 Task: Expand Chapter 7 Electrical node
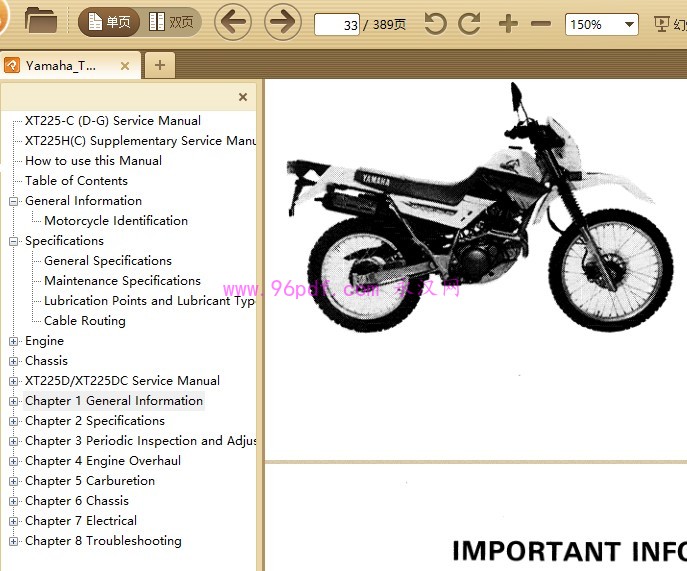pos(14,521)
